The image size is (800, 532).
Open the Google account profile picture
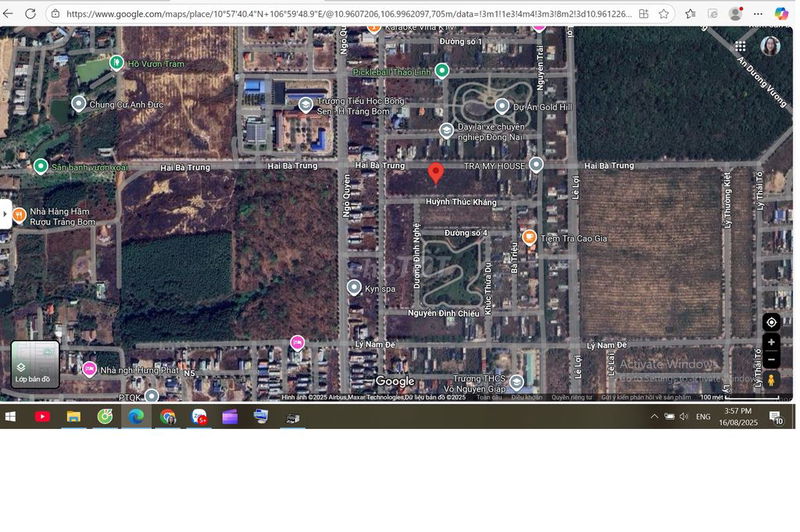[x=770, y=46]
